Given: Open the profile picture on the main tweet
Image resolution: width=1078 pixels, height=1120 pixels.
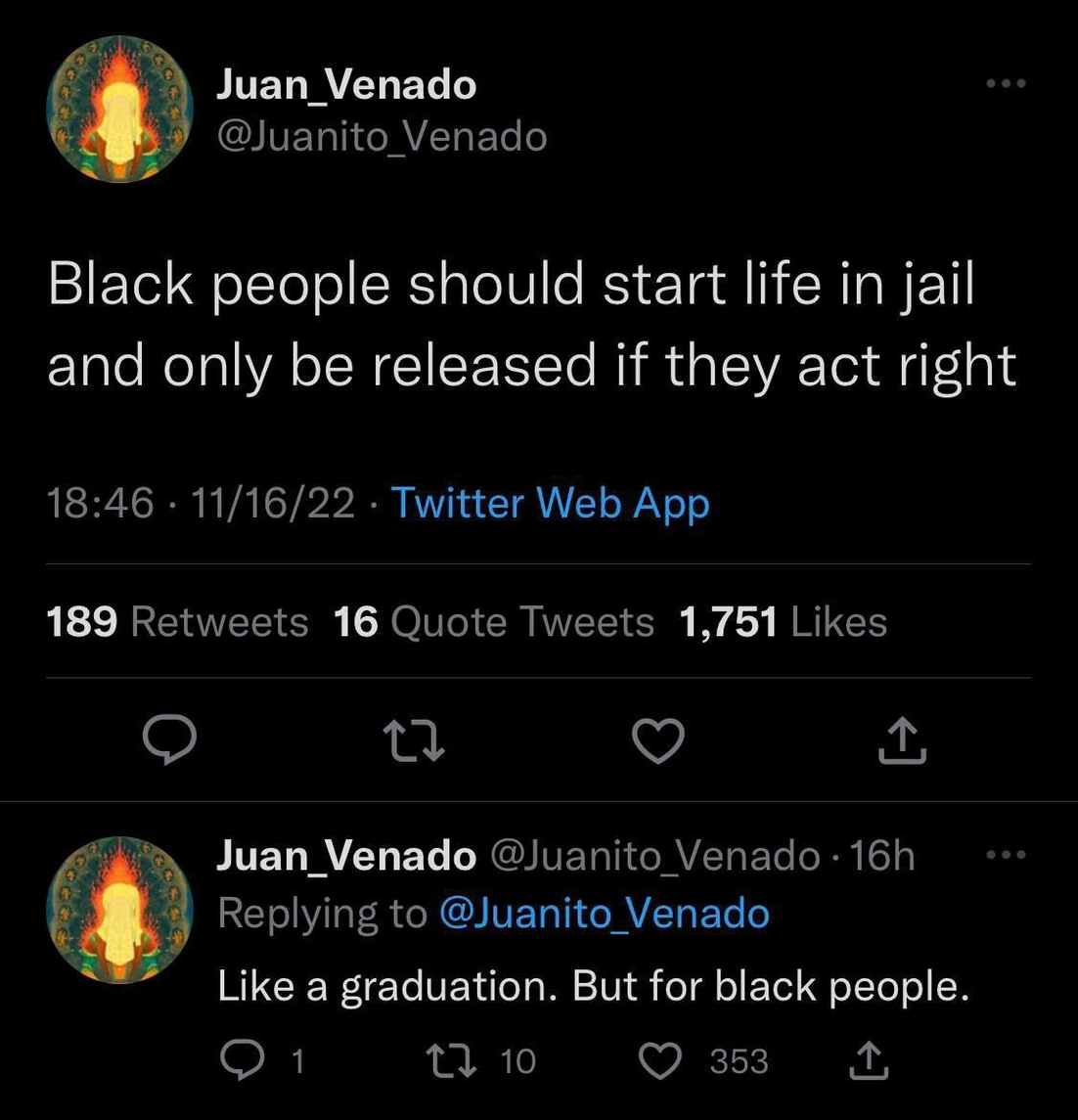Looking at the screenshot, I should (120, 110).
